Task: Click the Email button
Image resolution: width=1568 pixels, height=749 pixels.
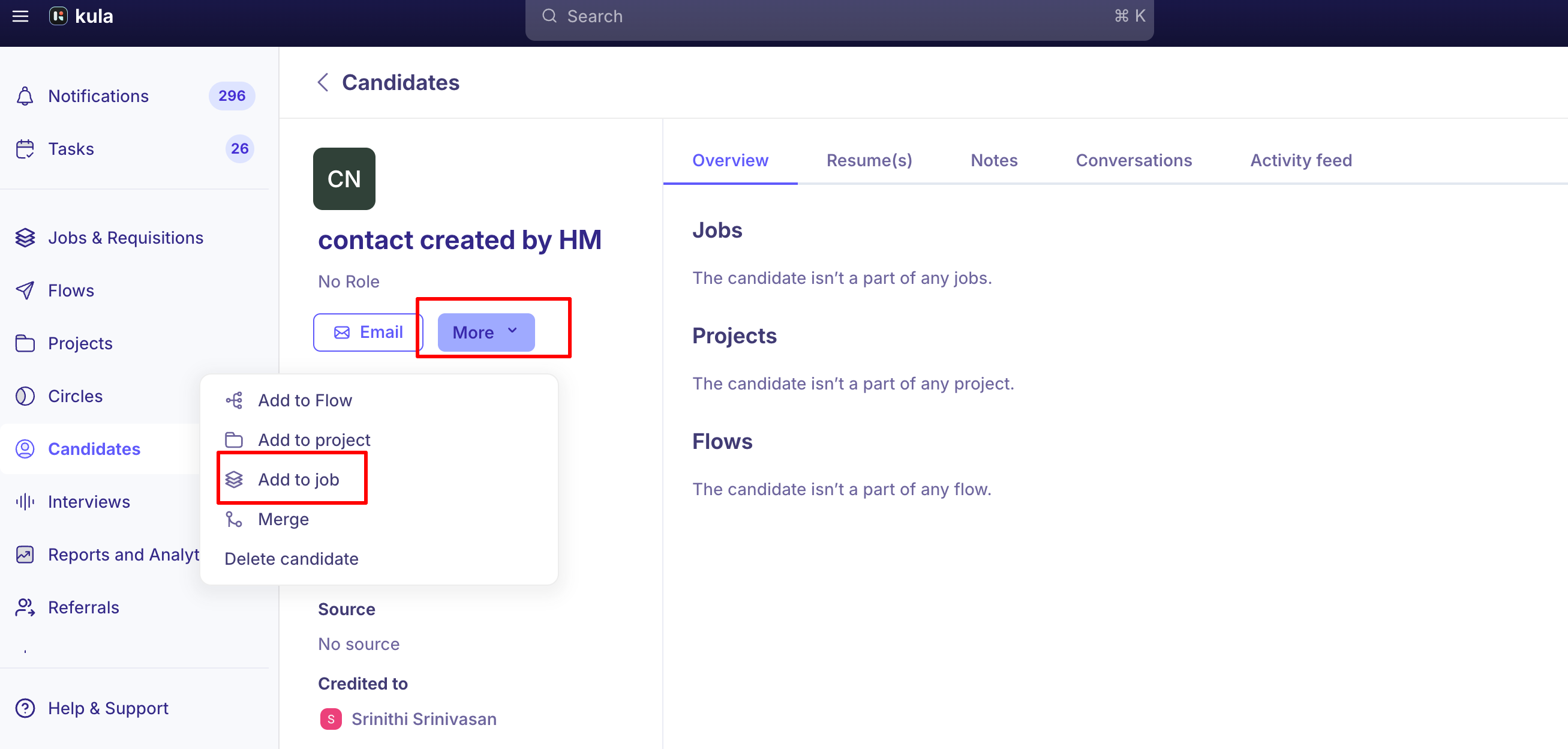Action: 368,332
